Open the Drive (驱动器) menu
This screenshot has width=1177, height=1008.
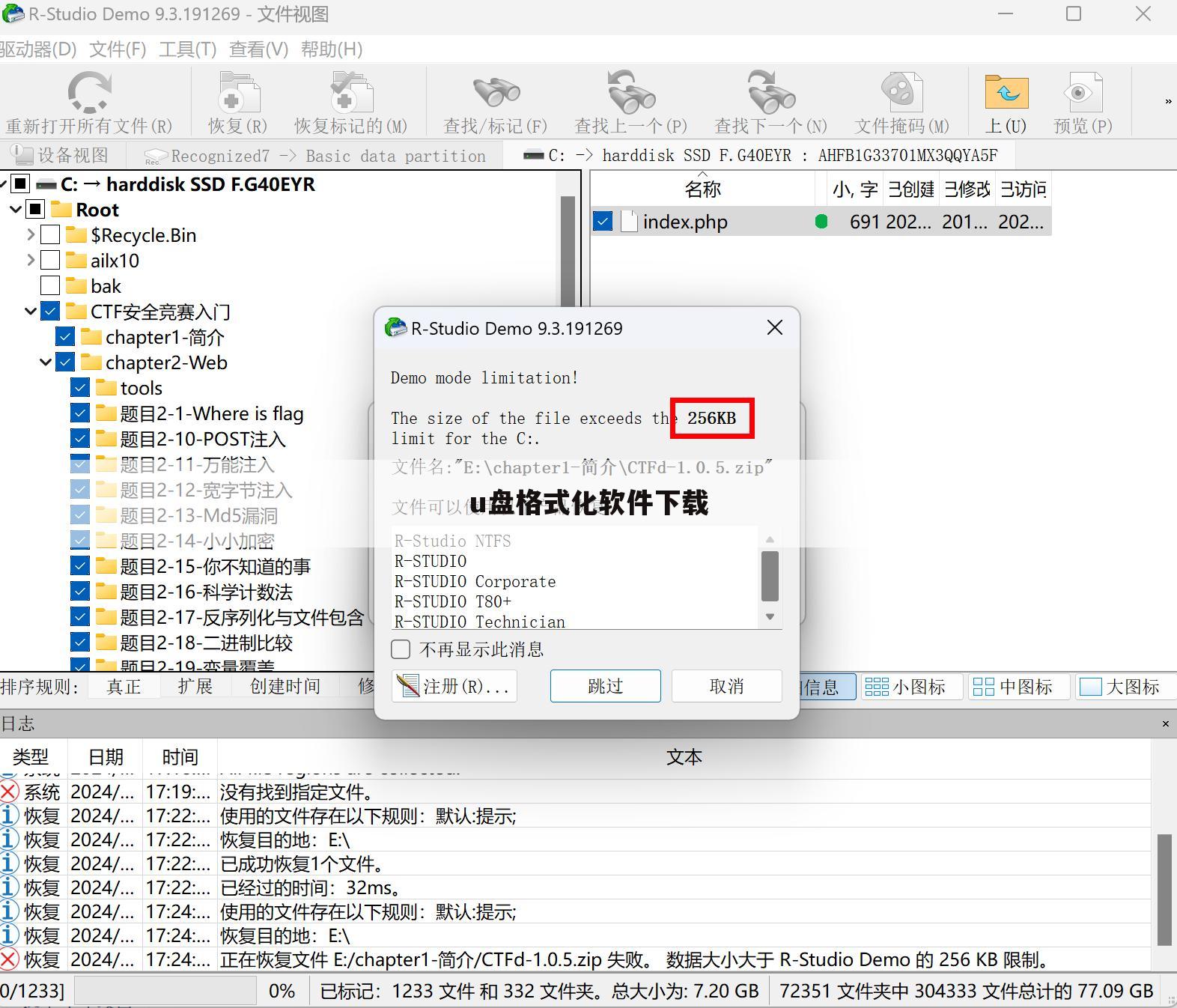[38, 49]
